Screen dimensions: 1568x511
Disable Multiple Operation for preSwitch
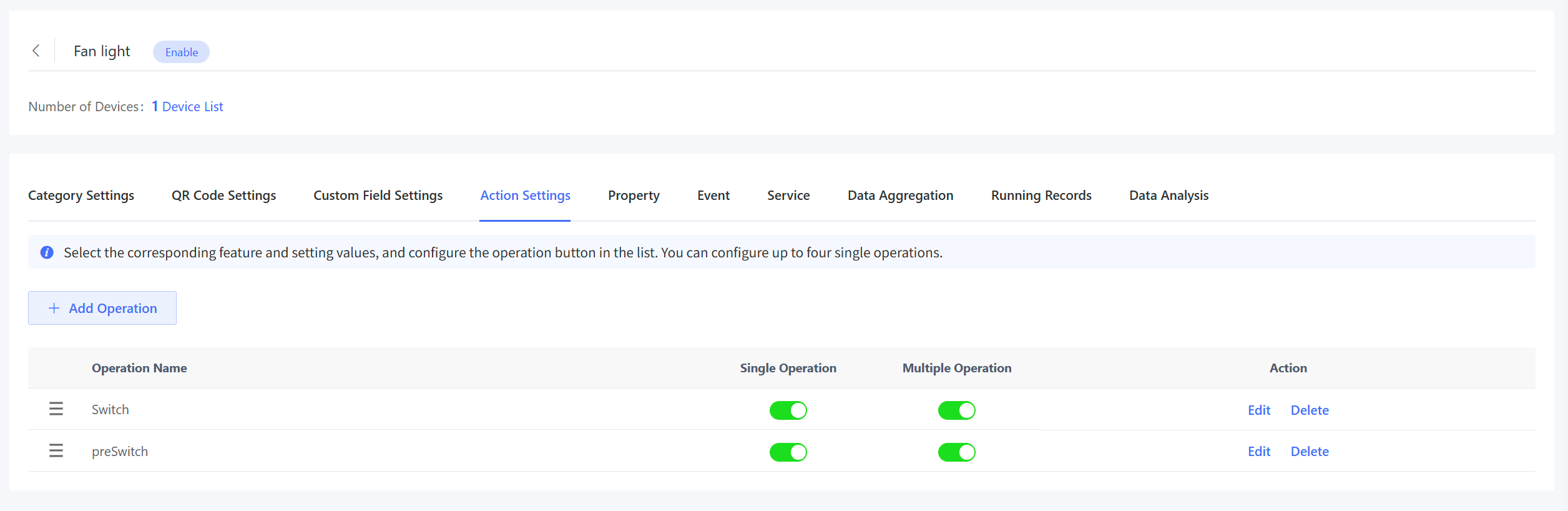[x=956, y=452]
